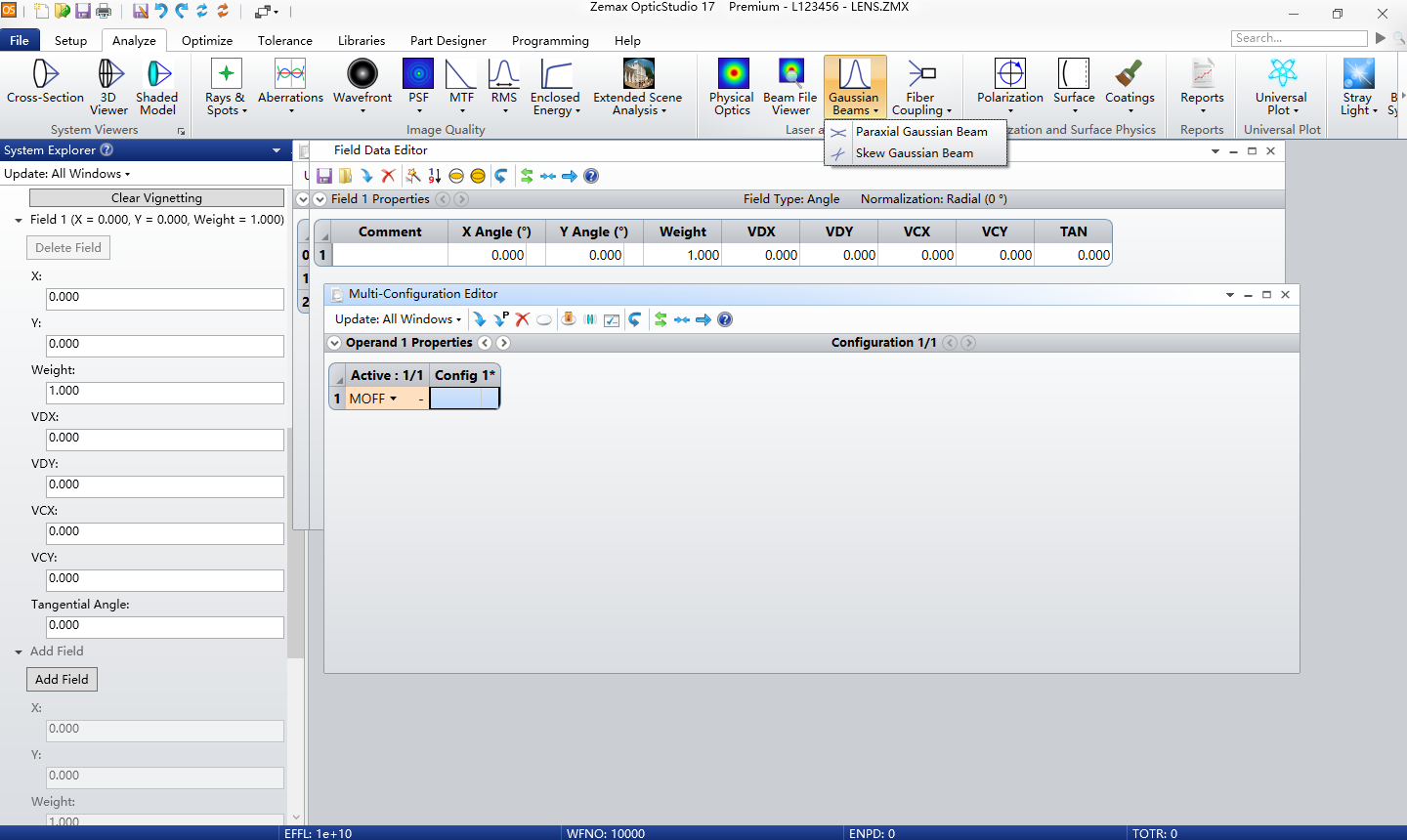Screen dimensions: 1407x840
Task: Click the Gaussian Beams ribbon button
Action: pos(855,87)
